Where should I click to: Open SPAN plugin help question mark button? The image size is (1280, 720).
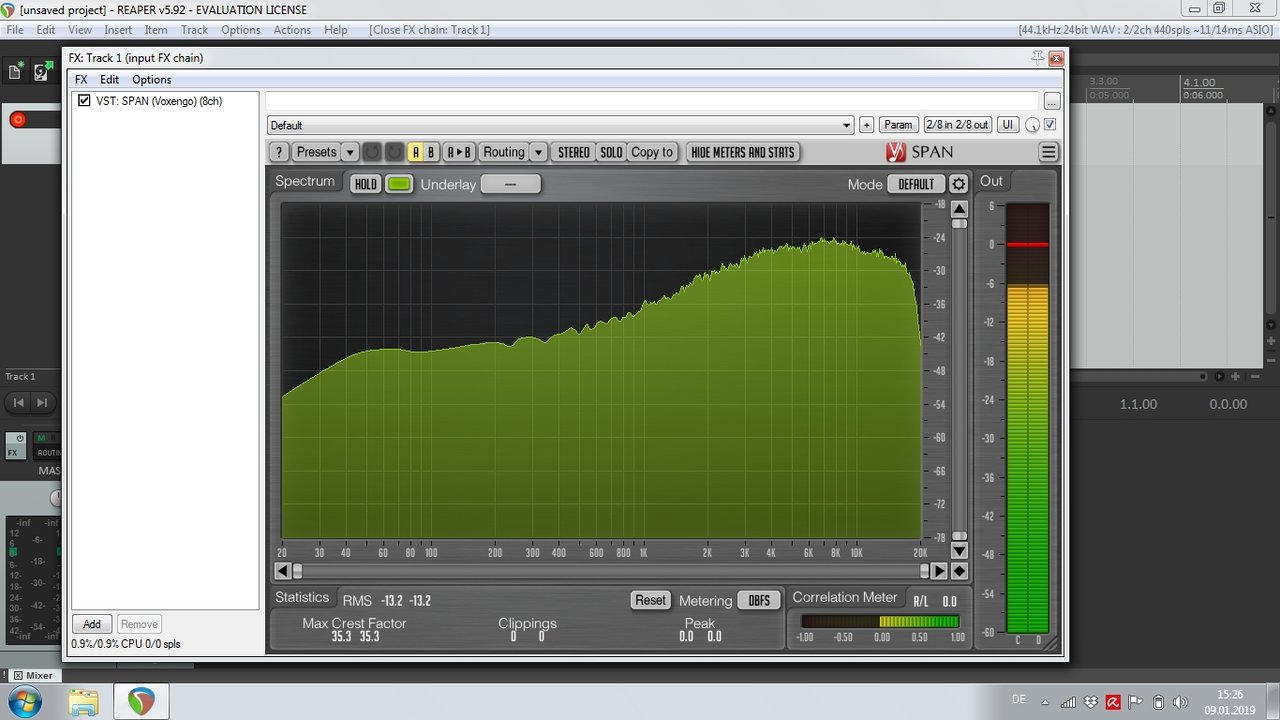click(x=279, y=152)
